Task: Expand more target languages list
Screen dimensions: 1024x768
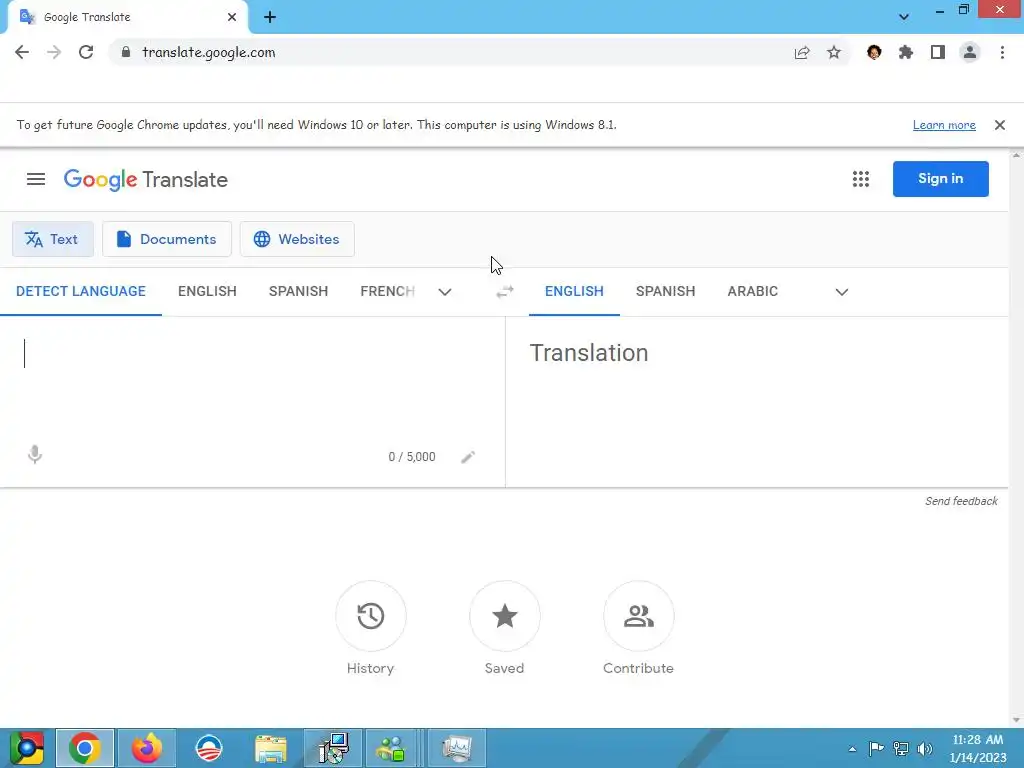Action: tap(842, 292)
